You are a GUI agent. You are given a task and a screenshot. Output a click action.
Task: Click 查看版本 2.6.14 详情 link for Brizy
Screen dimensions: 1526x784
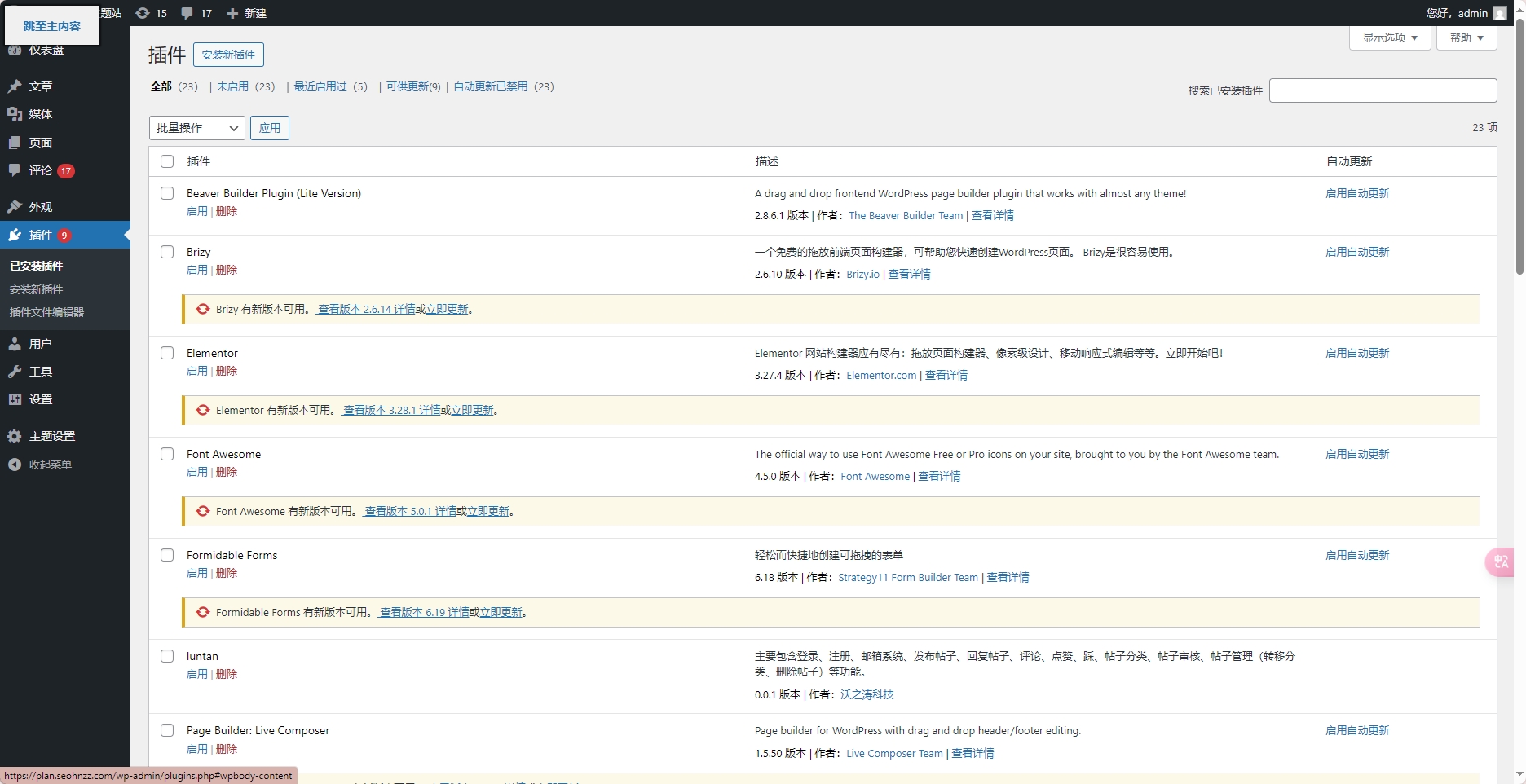(x=366, y=309)
